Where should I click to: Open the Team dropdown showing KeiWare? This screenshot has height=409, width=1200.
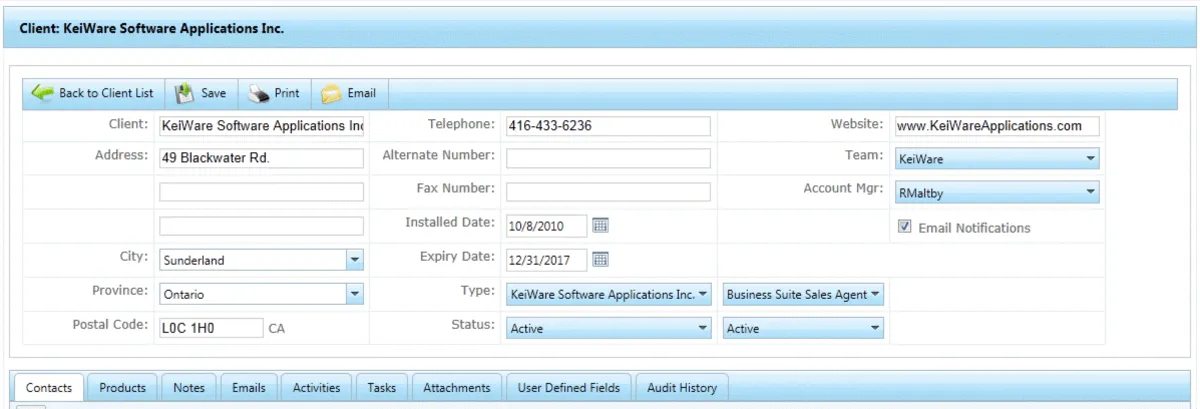(1091, 158)
